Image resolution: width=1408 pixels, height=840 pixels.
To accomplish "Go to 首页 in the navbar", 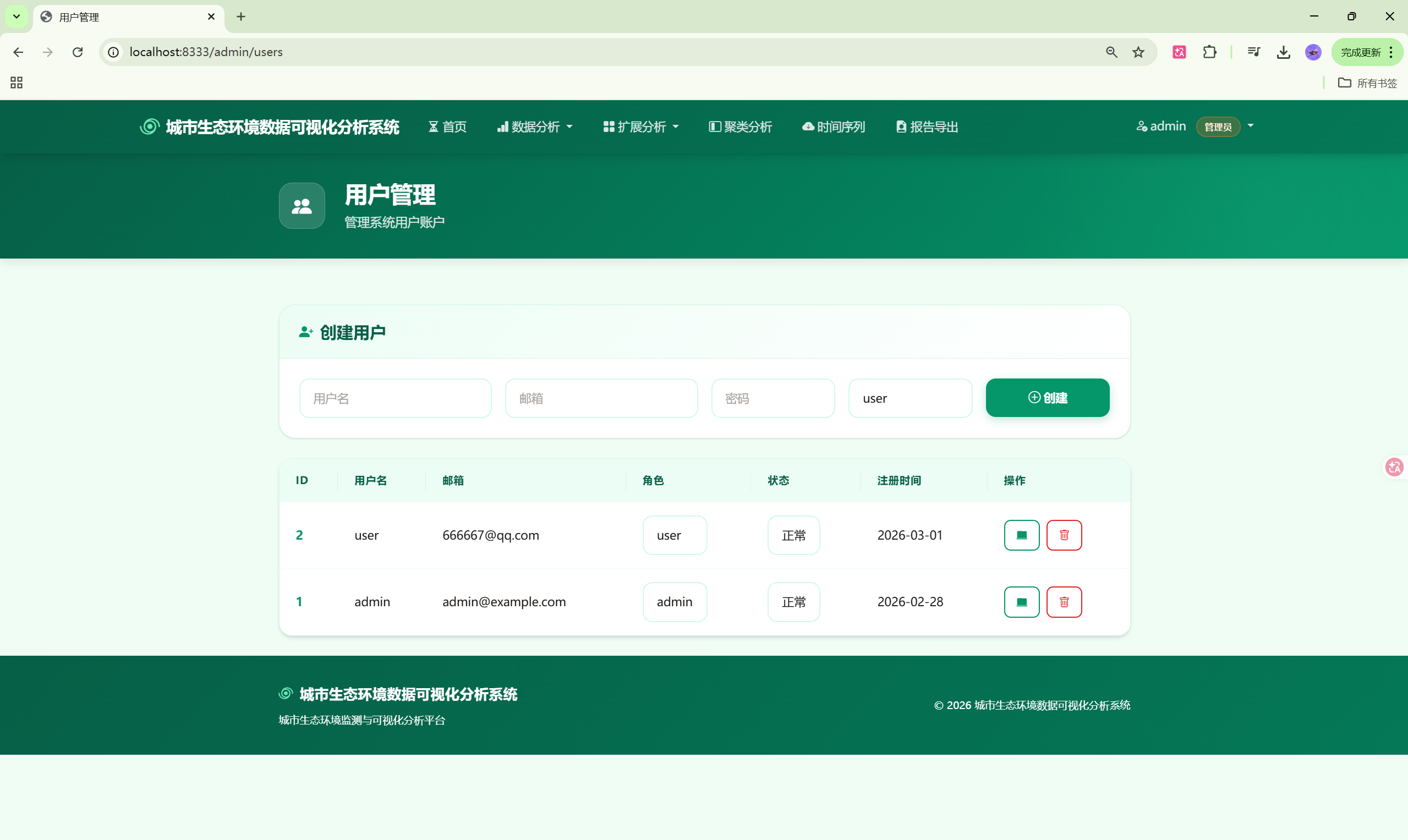I will point(447,127).
